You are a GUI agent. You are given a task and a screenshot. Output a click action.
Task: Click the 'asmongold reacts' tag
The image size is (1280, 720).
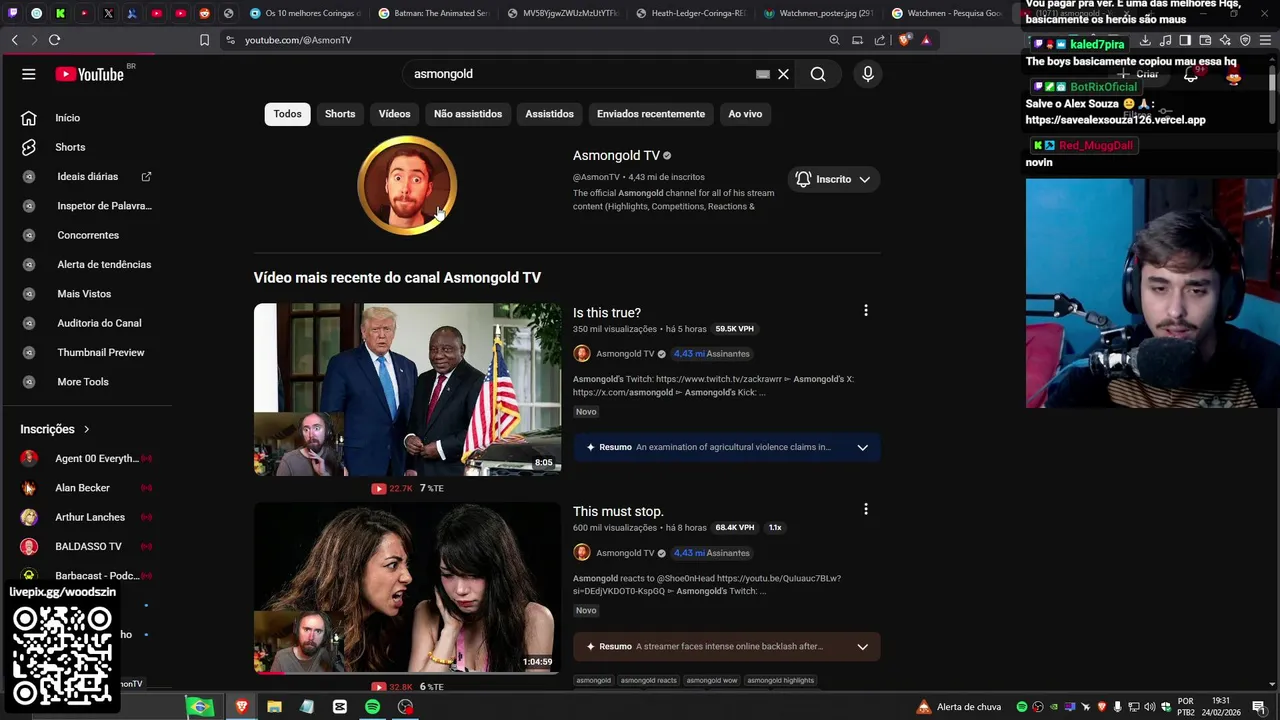click(649, 680)
